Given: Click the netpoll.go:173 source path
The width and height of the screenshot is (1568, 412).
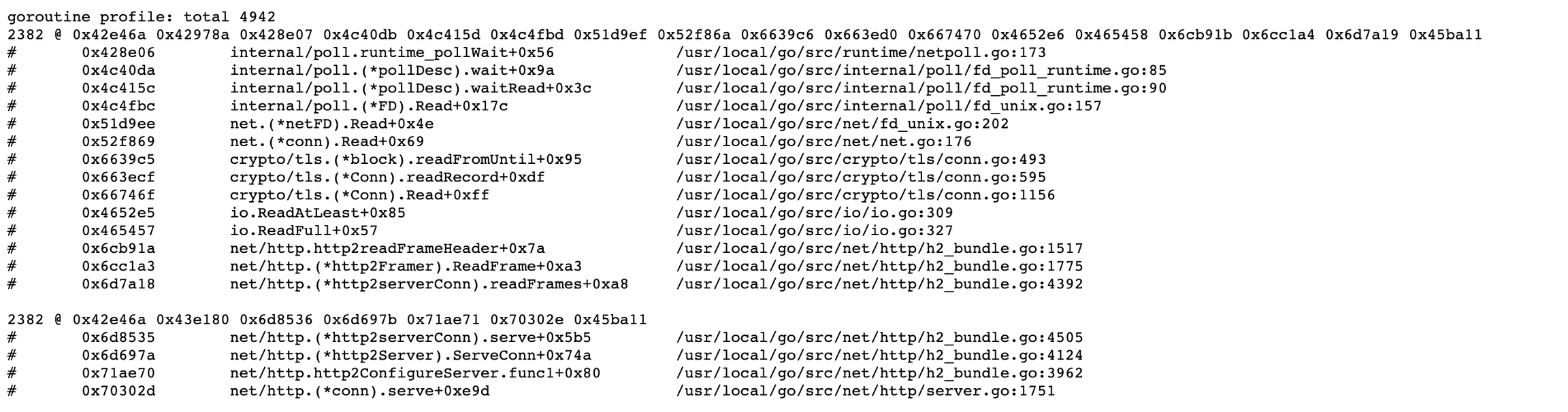Looking at the screenshot, I should pos(860,52).
